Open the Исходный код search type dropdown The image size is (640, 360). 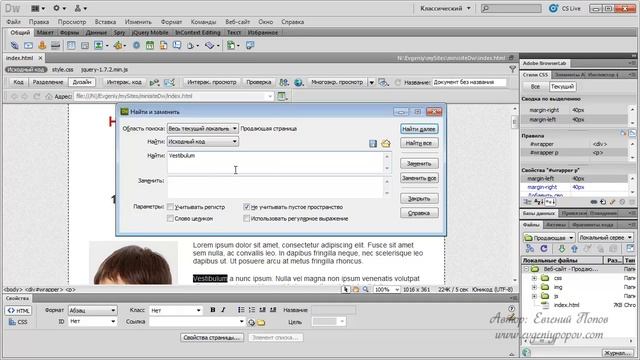(202, 142)
